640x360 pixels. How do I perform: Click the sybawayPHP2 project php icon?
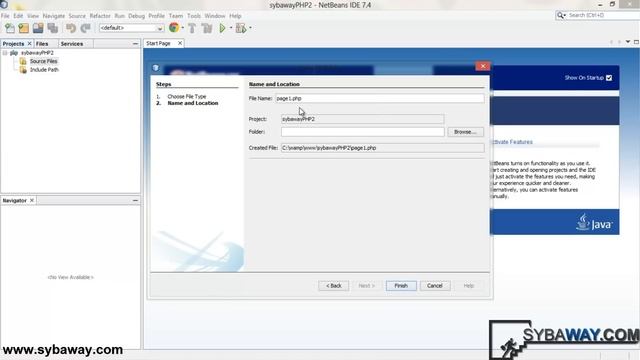point(14,53)
